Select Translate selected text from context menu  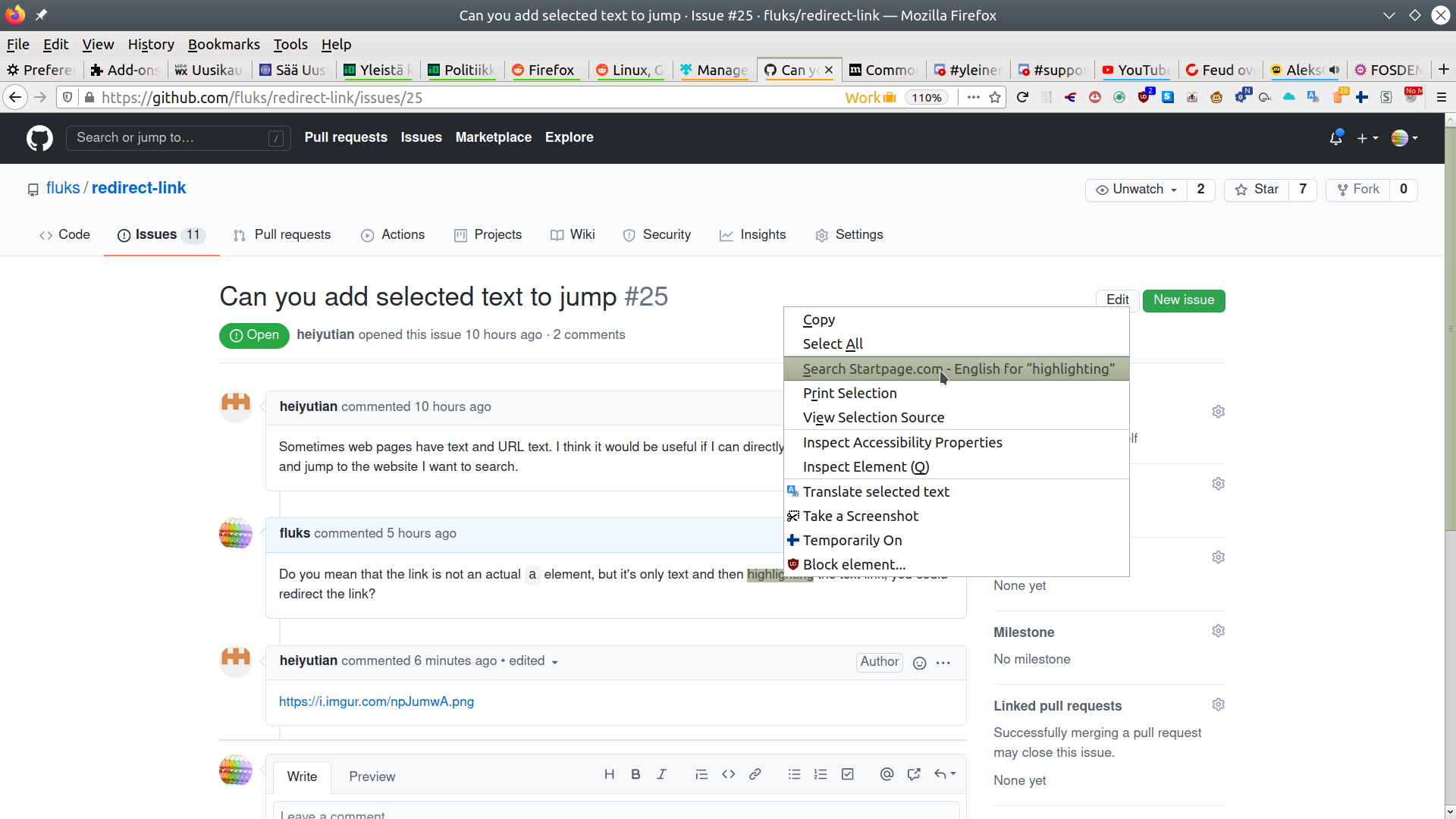click(x=877, y=491)
